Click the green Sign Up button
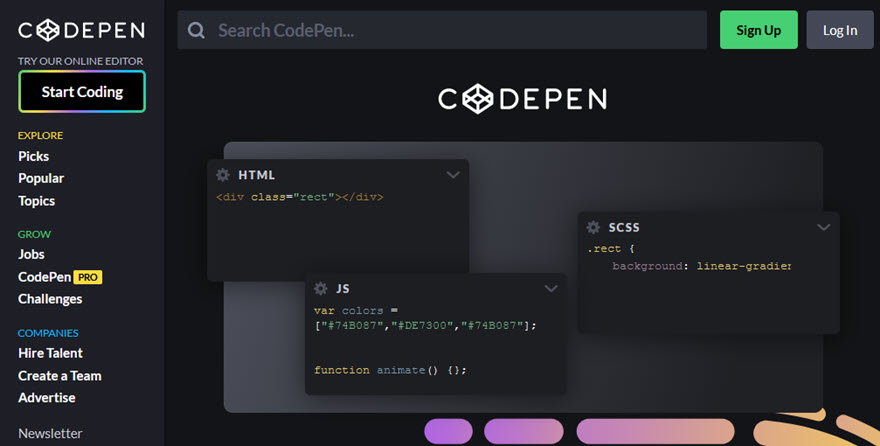The height and width of the screenshot is (446, 880). tap(759, 30)
